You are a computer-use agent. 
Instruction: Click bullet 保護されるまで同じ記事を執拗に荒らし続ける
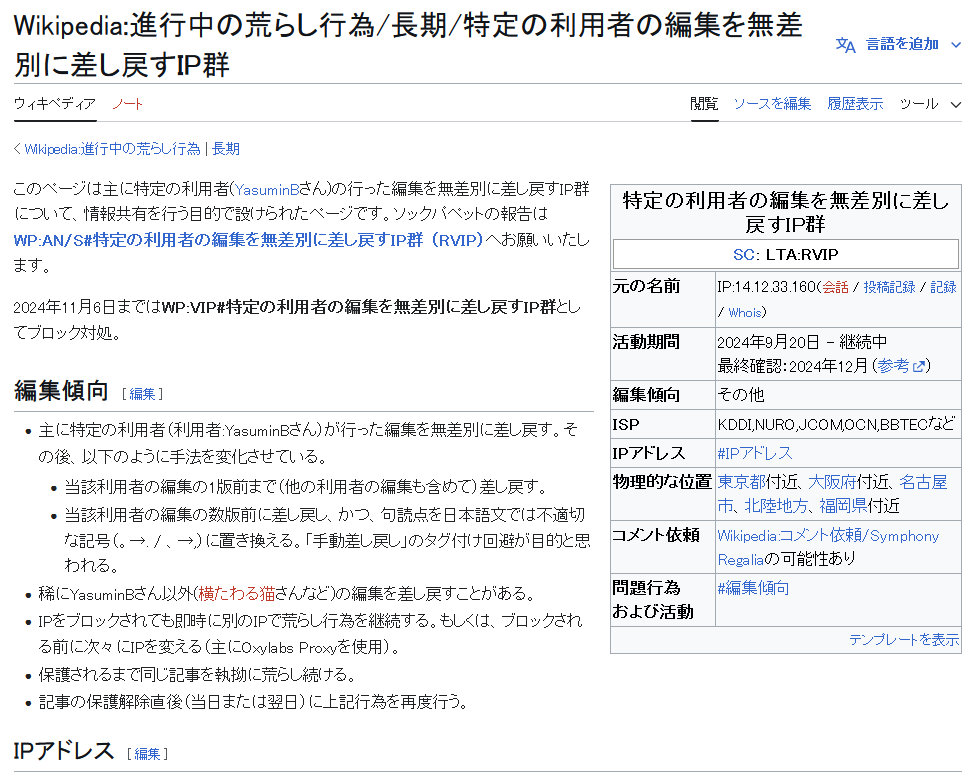click(x=199, y=674)
